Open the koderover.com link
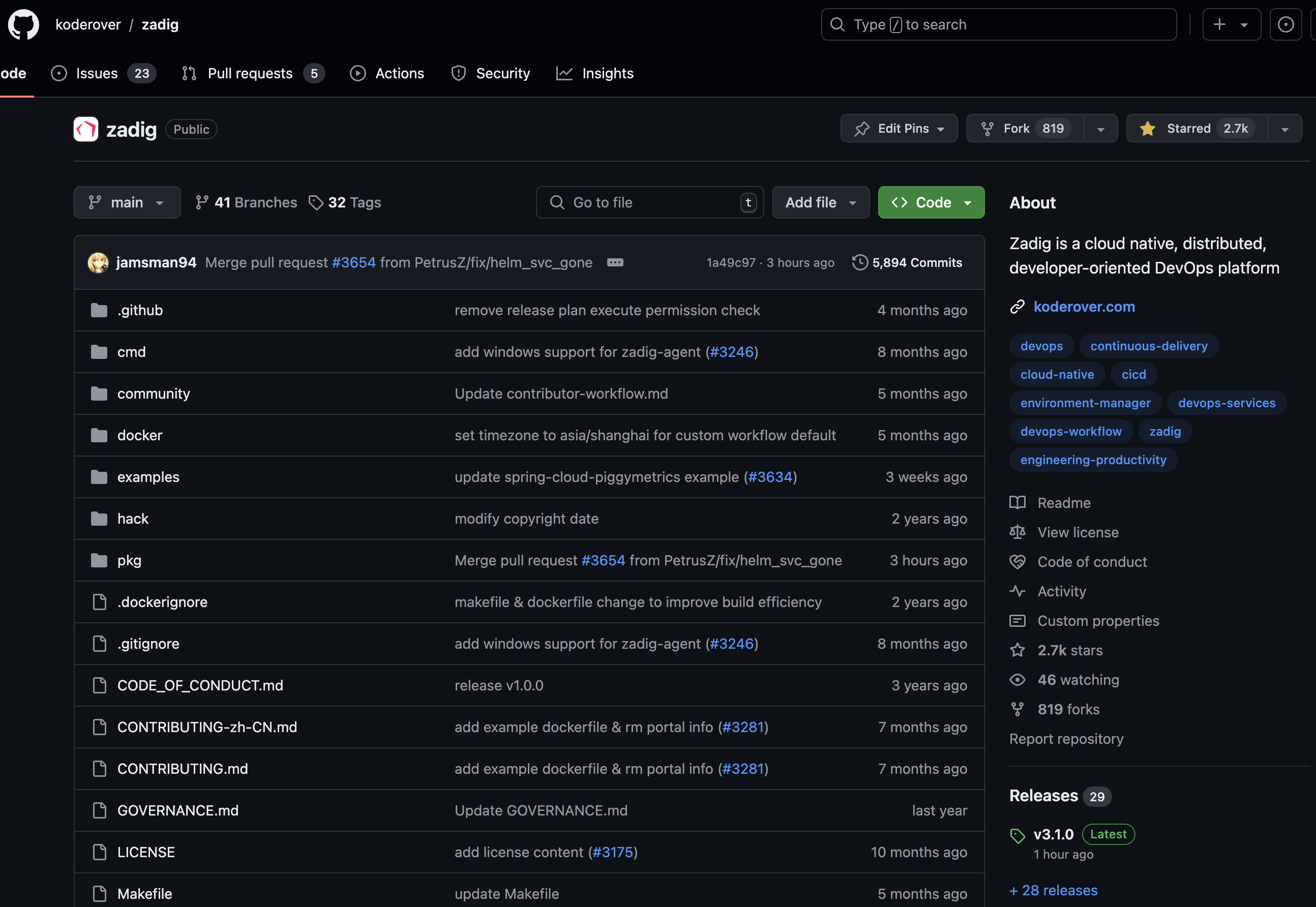 point(1084,307)
